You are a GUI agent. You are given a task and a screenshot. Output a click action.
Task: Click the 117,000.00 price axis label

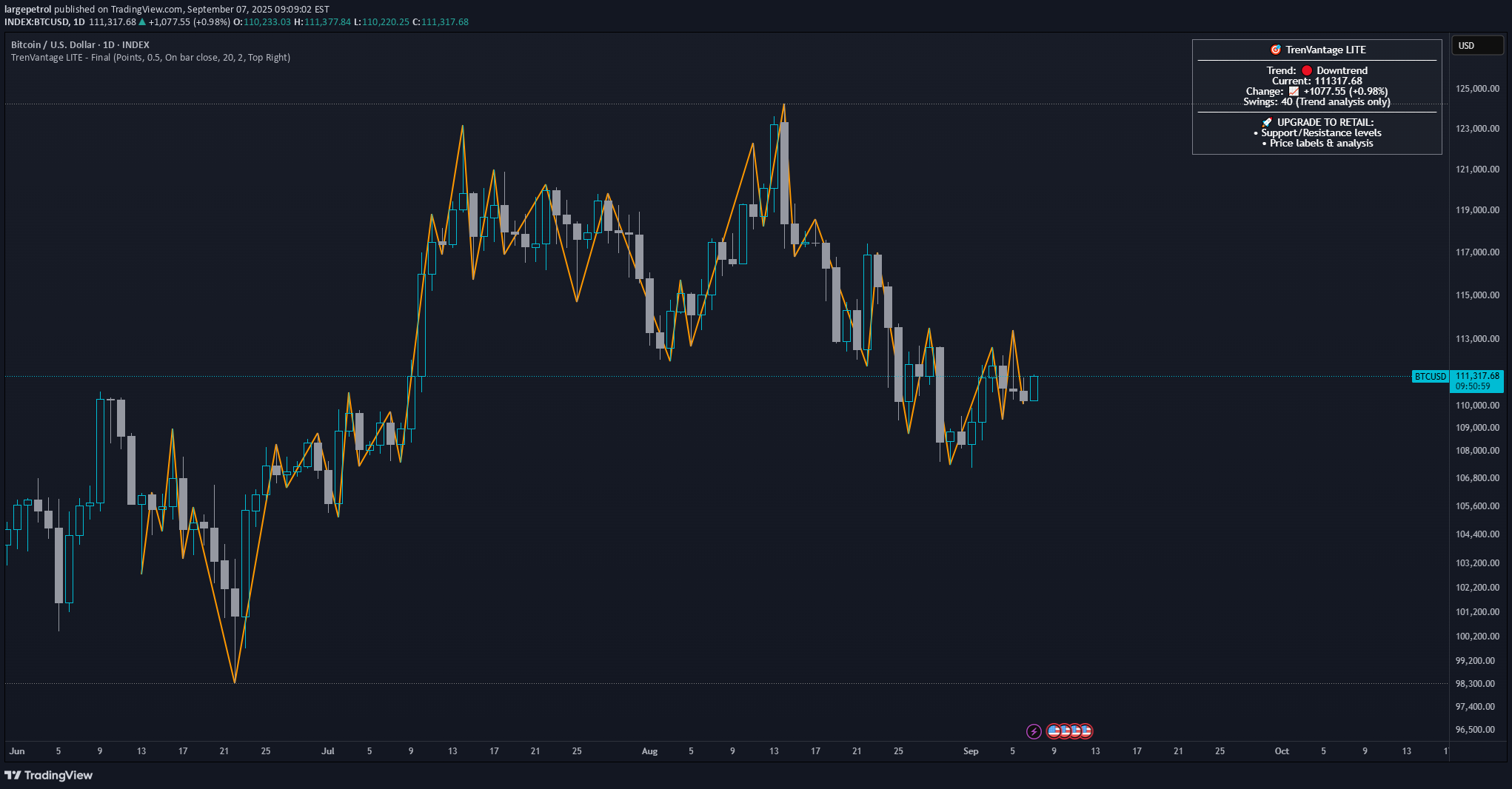pyautogui.click(x=1477, y=252)
